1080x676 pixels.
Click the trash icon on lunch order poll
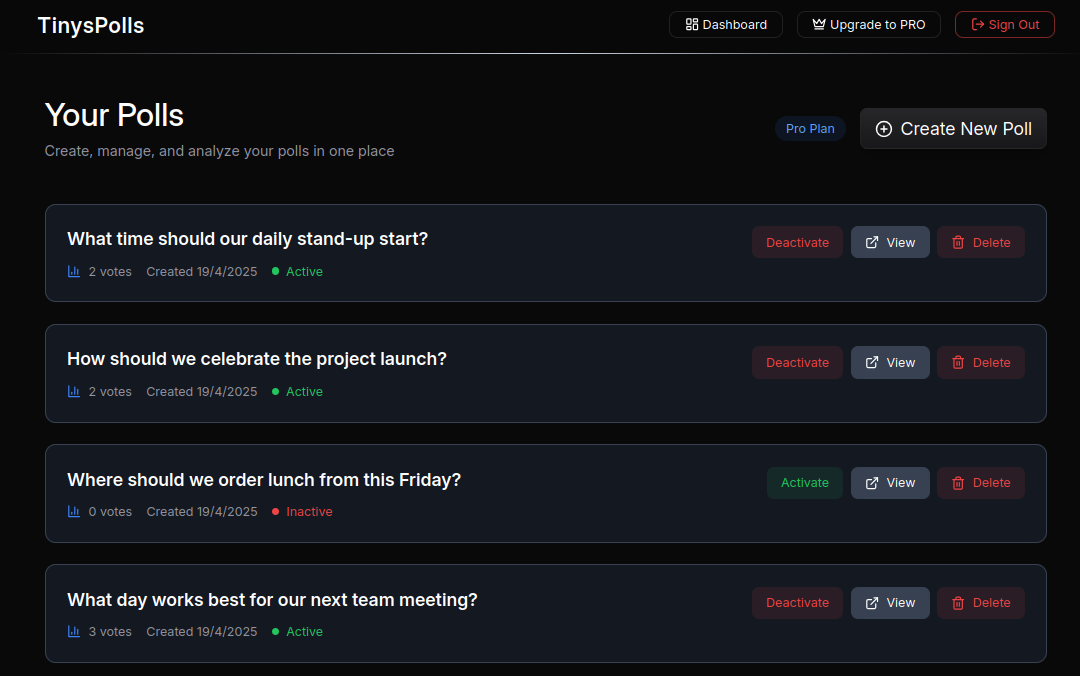tap(958, 483)
